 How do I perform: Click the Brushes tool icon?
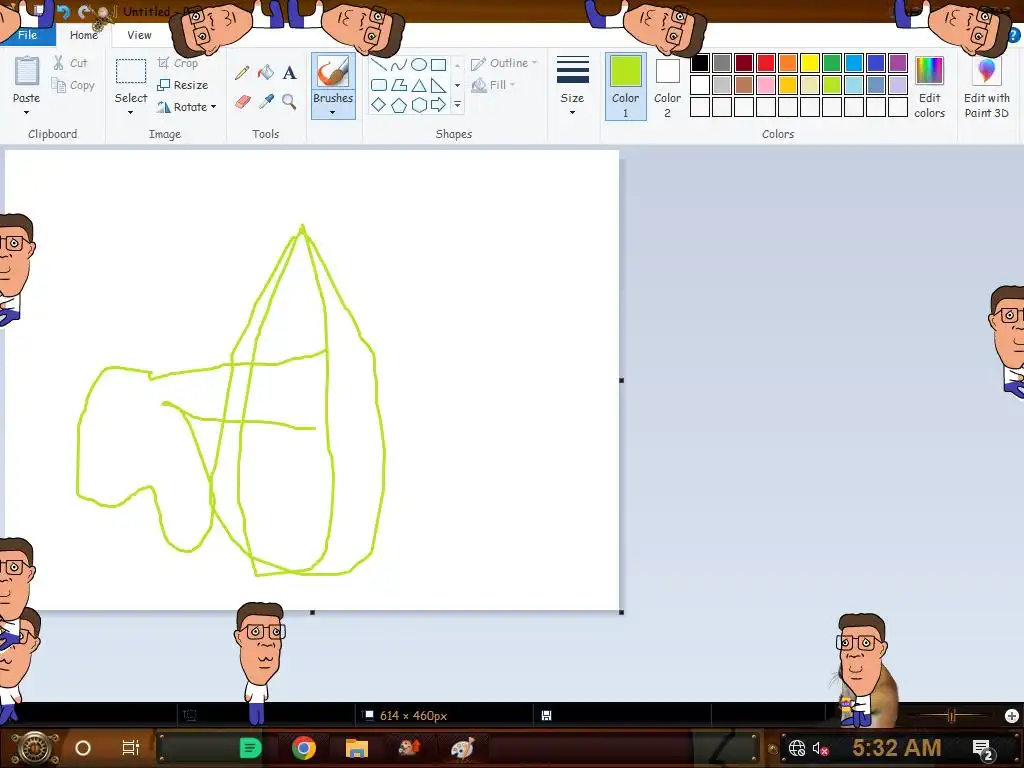pos(333,71)
